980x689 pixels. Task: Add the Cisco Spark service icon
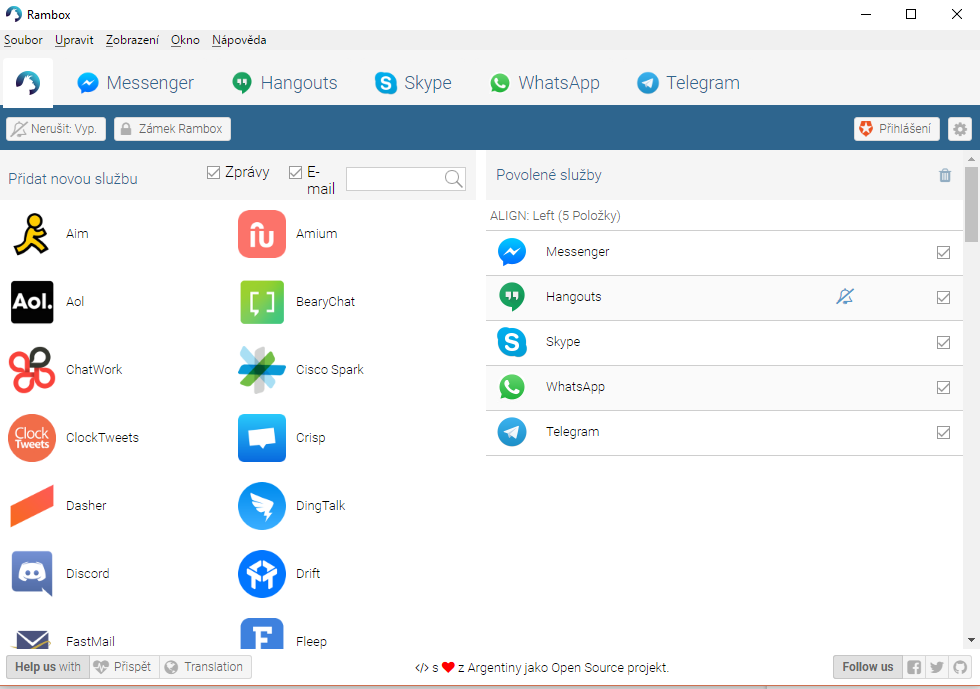pyautogui.click(x=262, y=370)
